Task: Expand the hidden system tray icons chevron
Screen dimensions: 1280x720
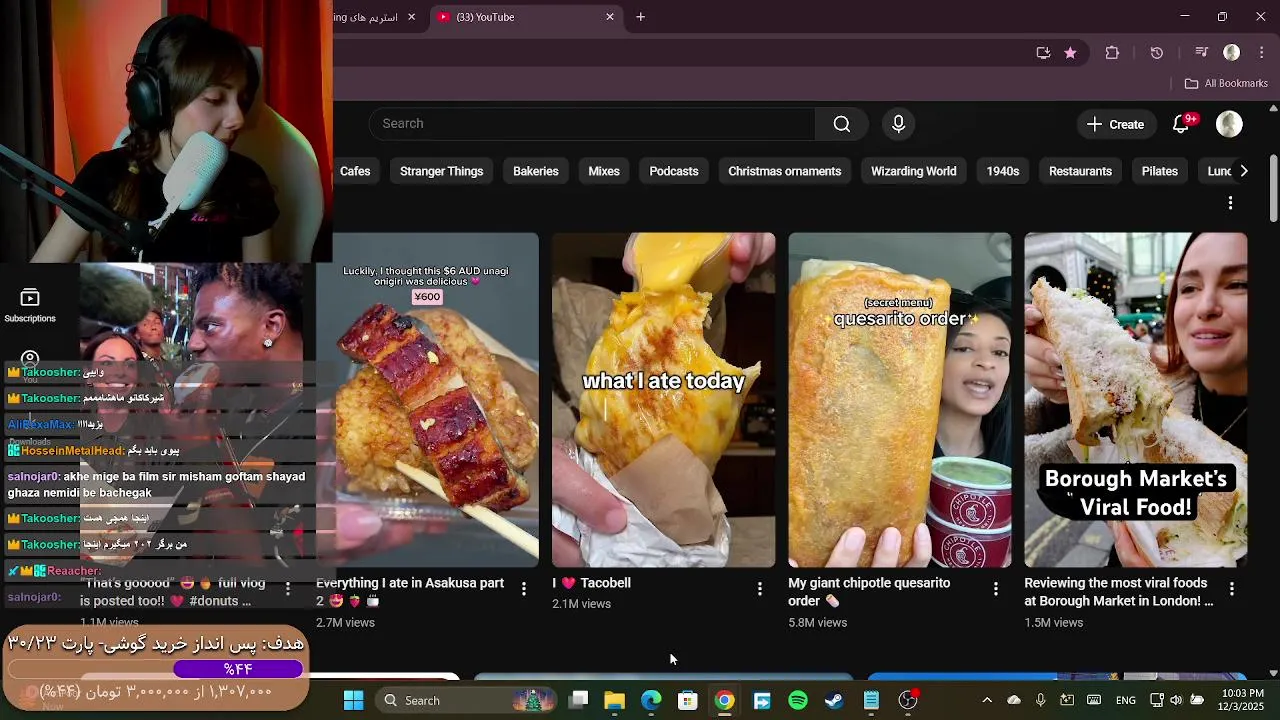Action: coord(987,700)
